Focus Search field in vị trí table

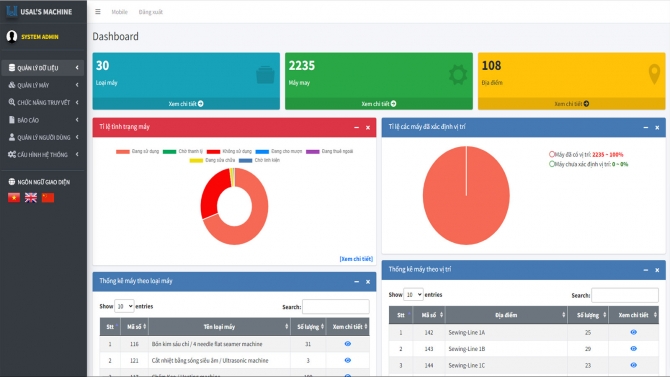[625, 295]
